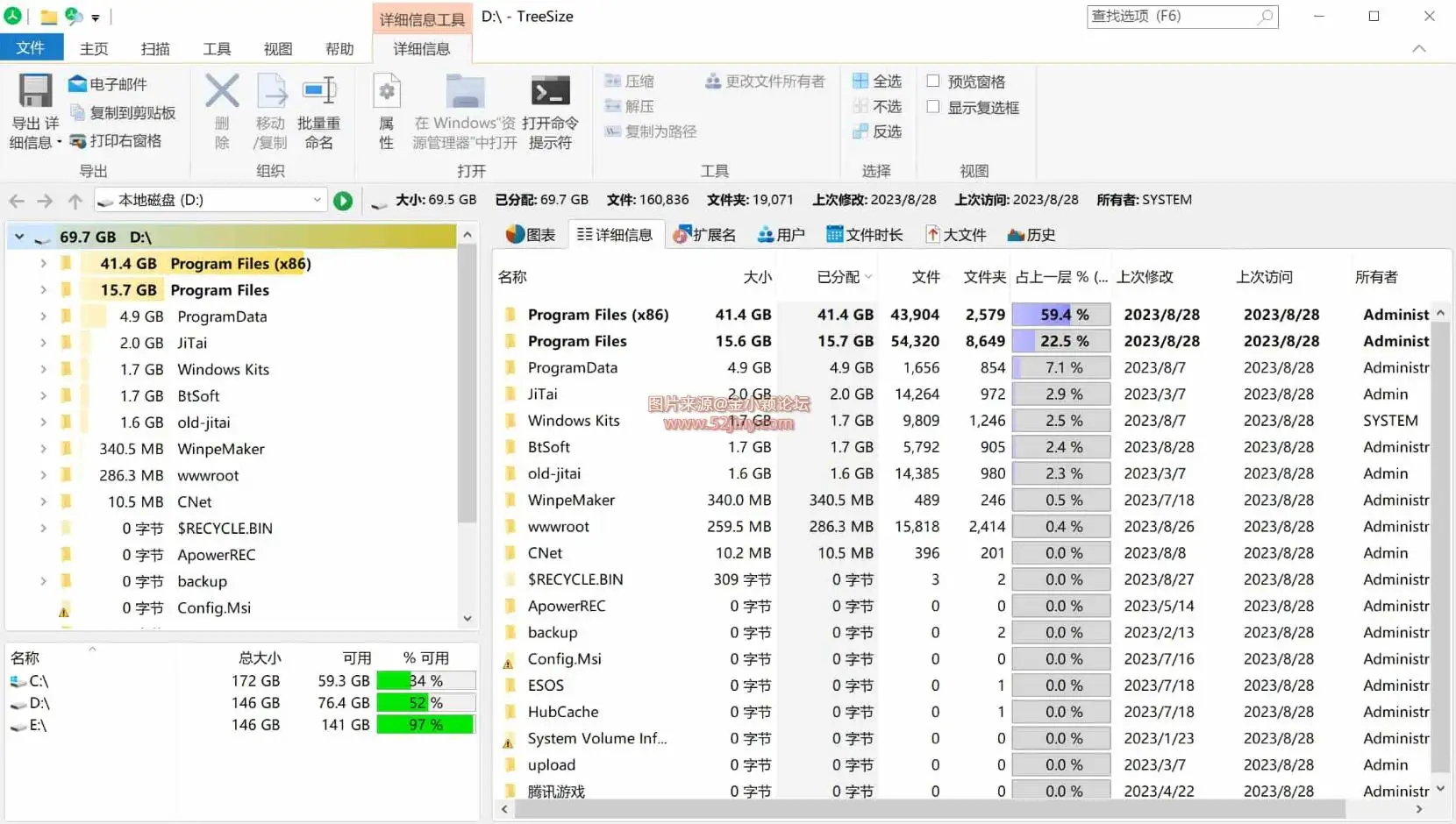Click the green start scan button
Screen dimensions: 1456x824
(342, 200)
